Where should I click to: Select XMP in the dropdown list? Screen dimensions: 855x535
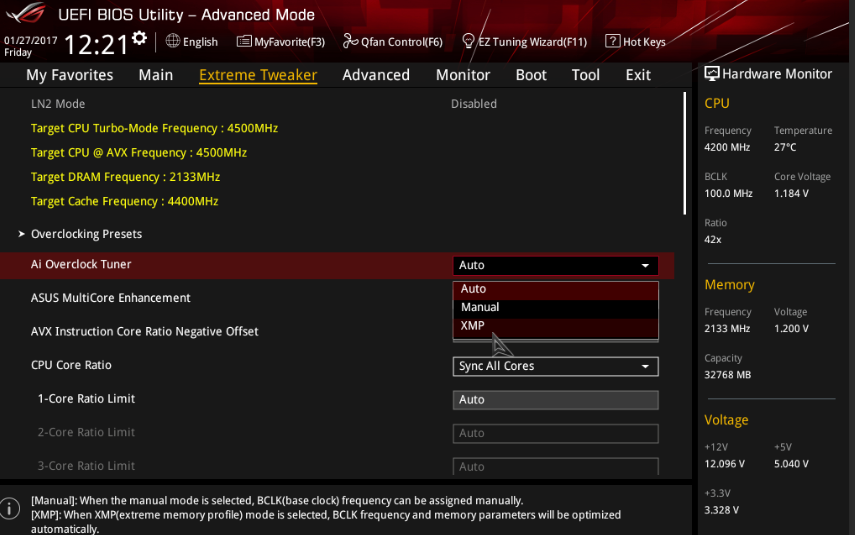tap(555, 326)
